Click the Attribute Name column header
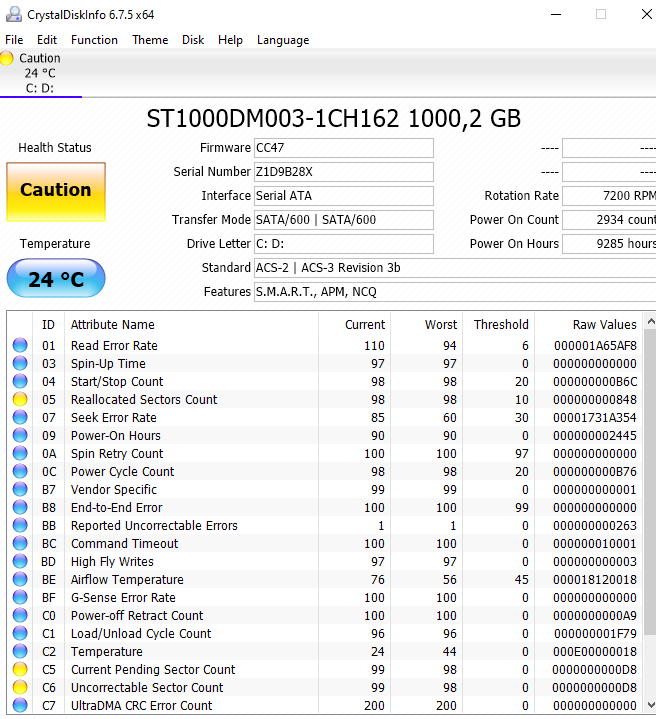This screenshot has width=656, height=719. [192, 325]
